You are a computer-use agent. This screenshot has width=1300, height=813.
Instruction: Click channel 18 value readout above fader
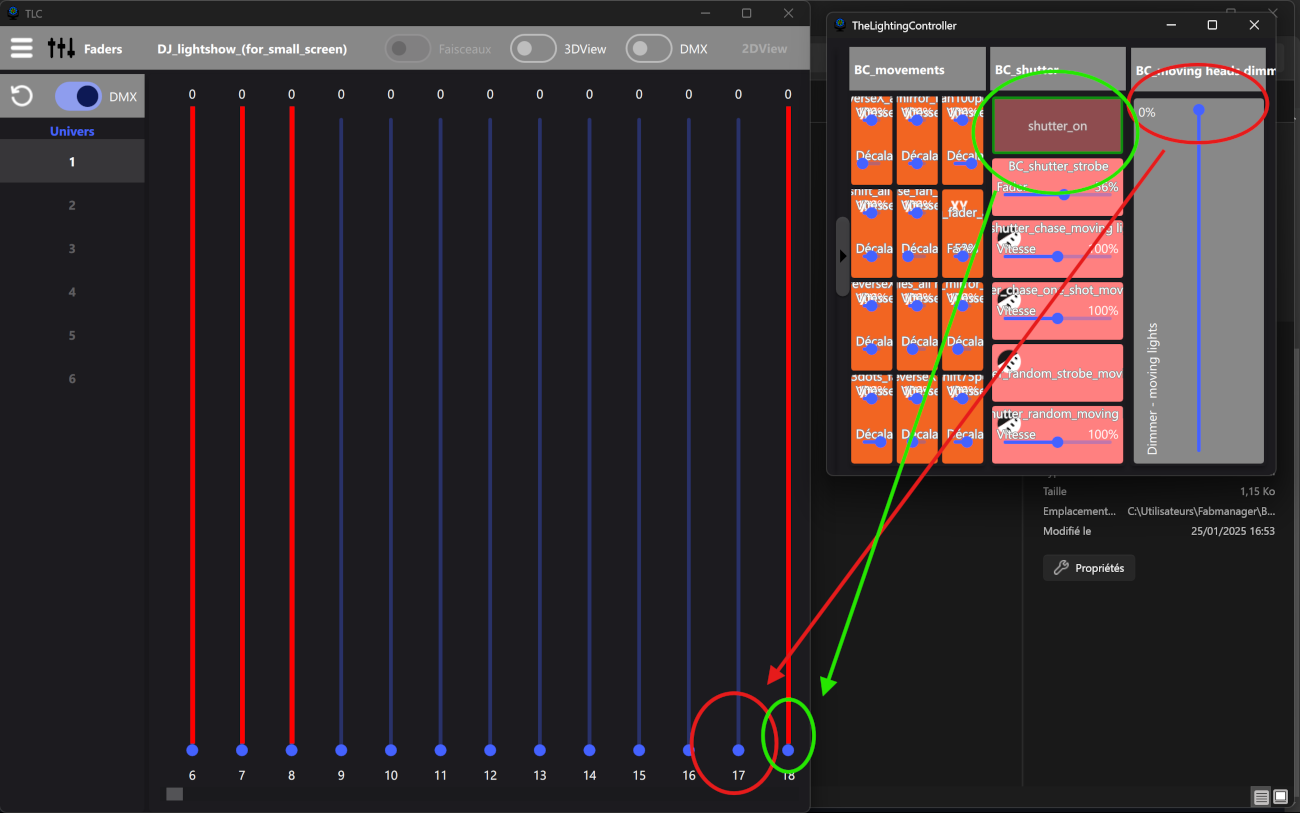788,95
